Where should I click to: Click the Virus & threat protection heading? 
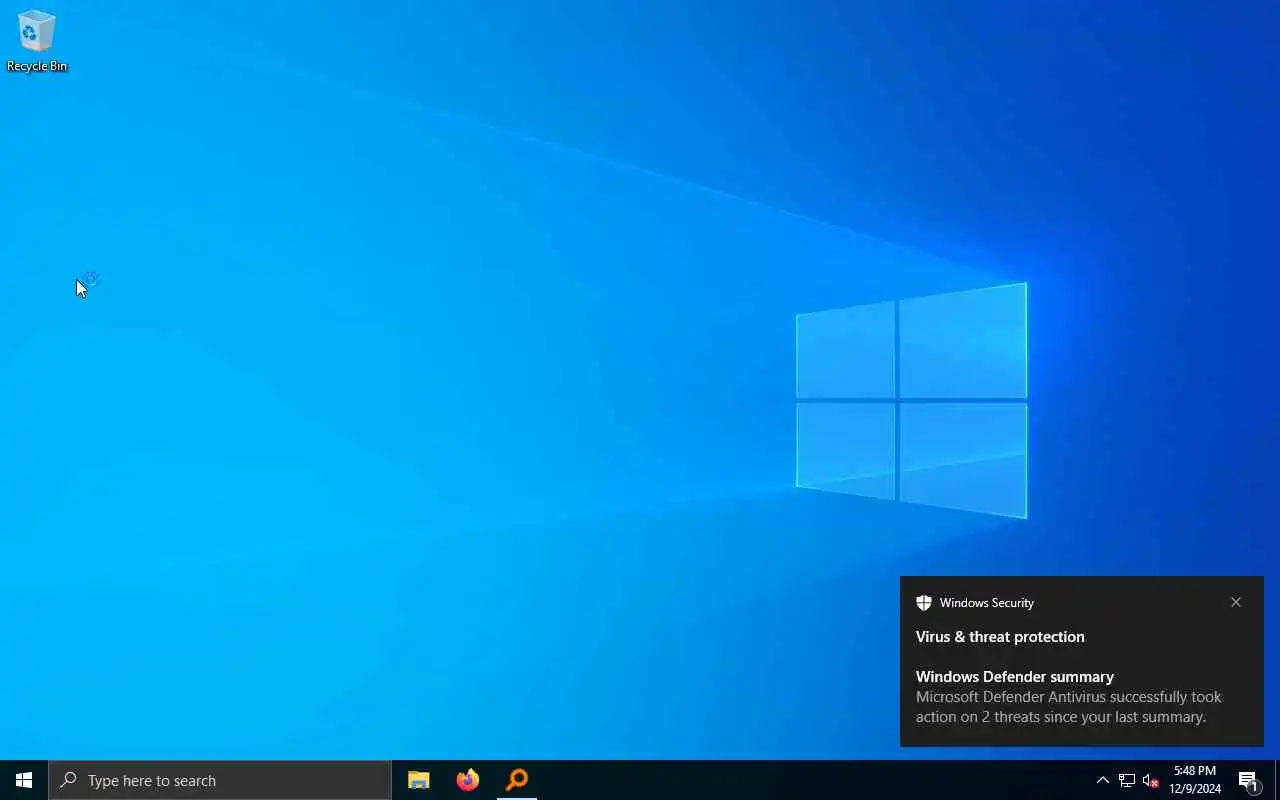(x=1000, y=637)
